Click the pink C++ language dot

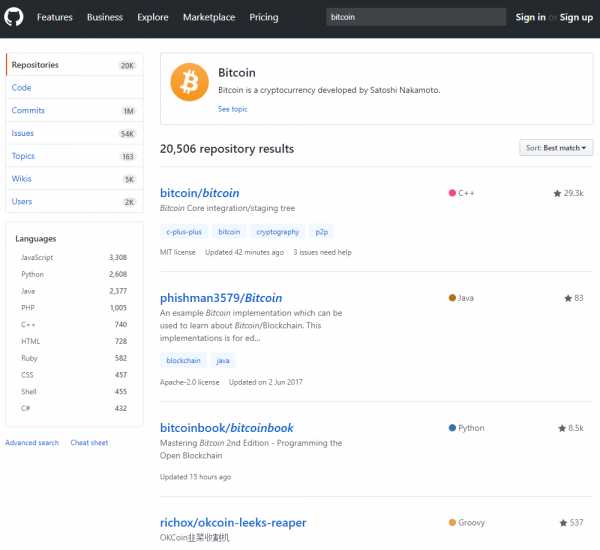click(x=452, y=193)
